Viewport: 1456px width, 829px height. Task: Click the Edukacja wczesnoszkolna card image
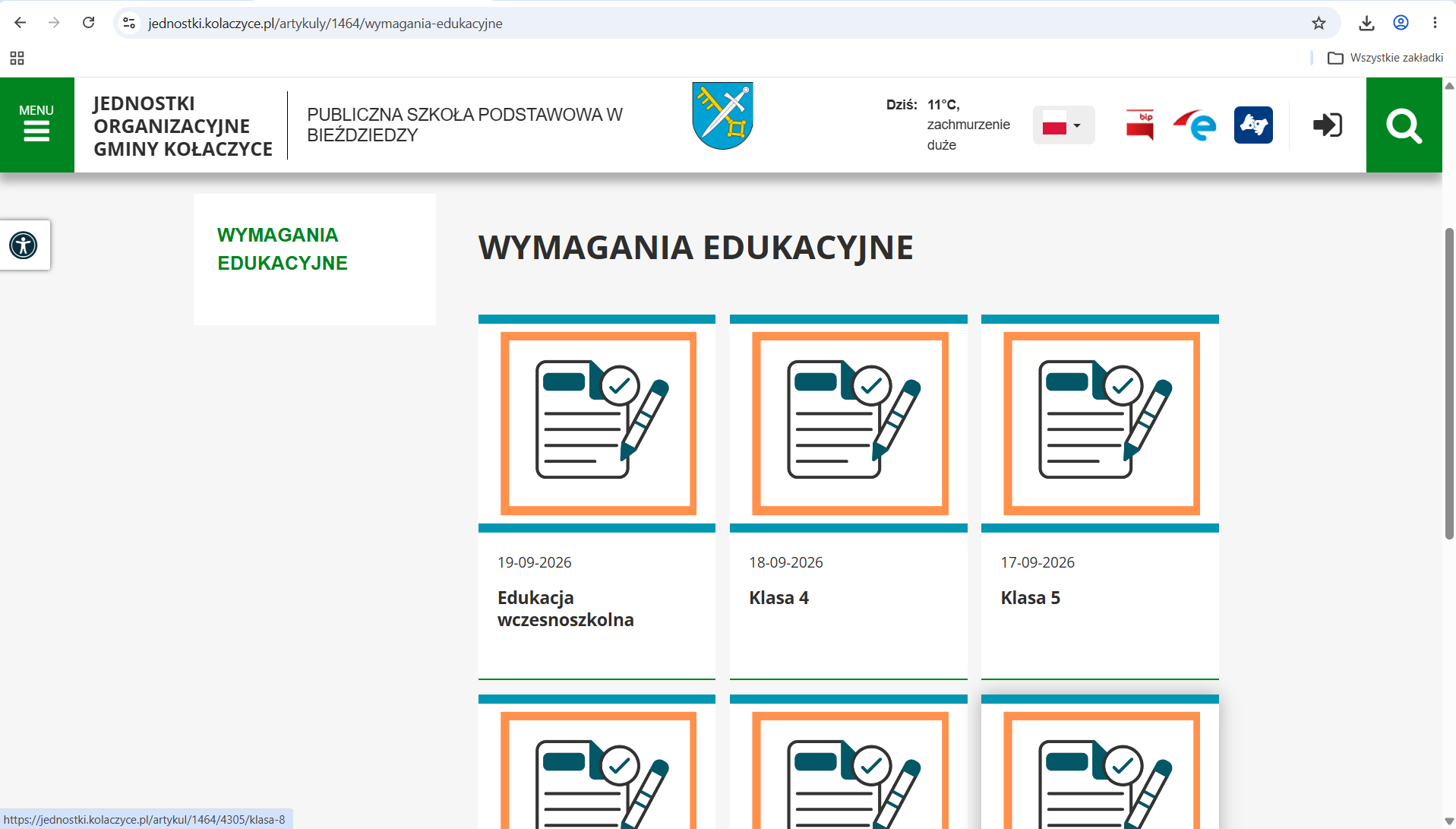[597, 423]
